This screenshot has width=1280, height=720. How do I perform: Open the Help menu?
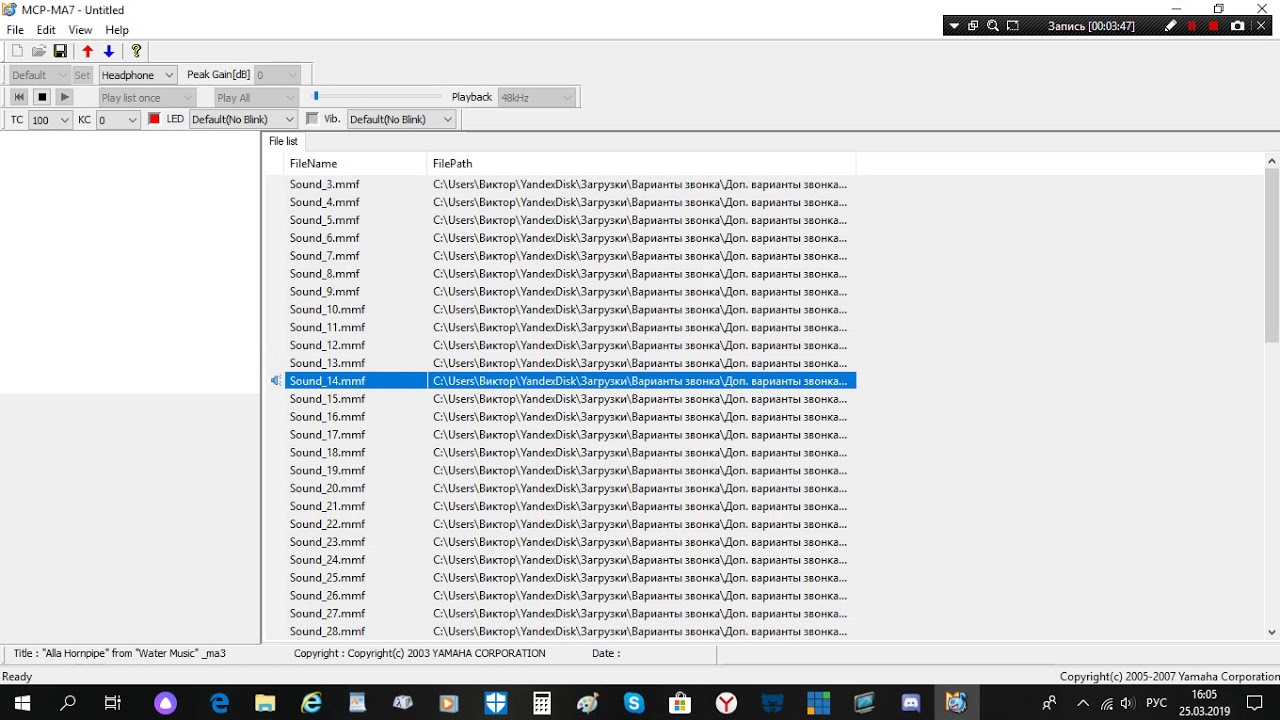[117, 30]
